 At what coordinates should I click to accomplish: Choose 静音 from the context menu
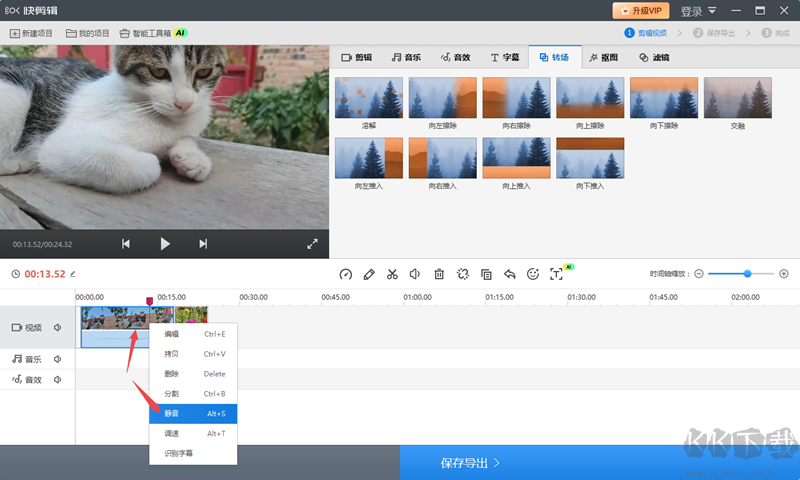tap(193, 414)
